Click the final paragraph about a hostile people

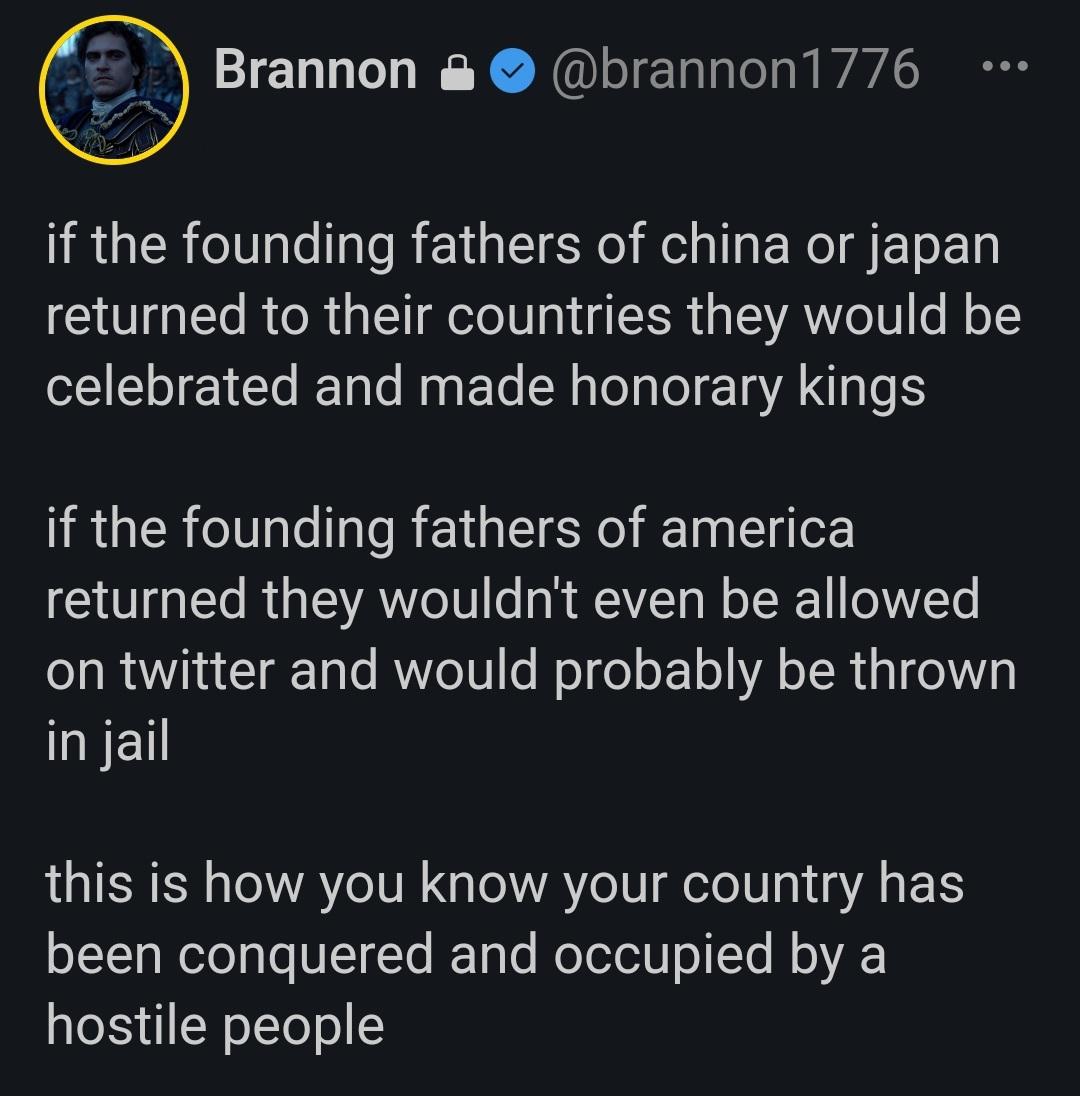point(500,955)
